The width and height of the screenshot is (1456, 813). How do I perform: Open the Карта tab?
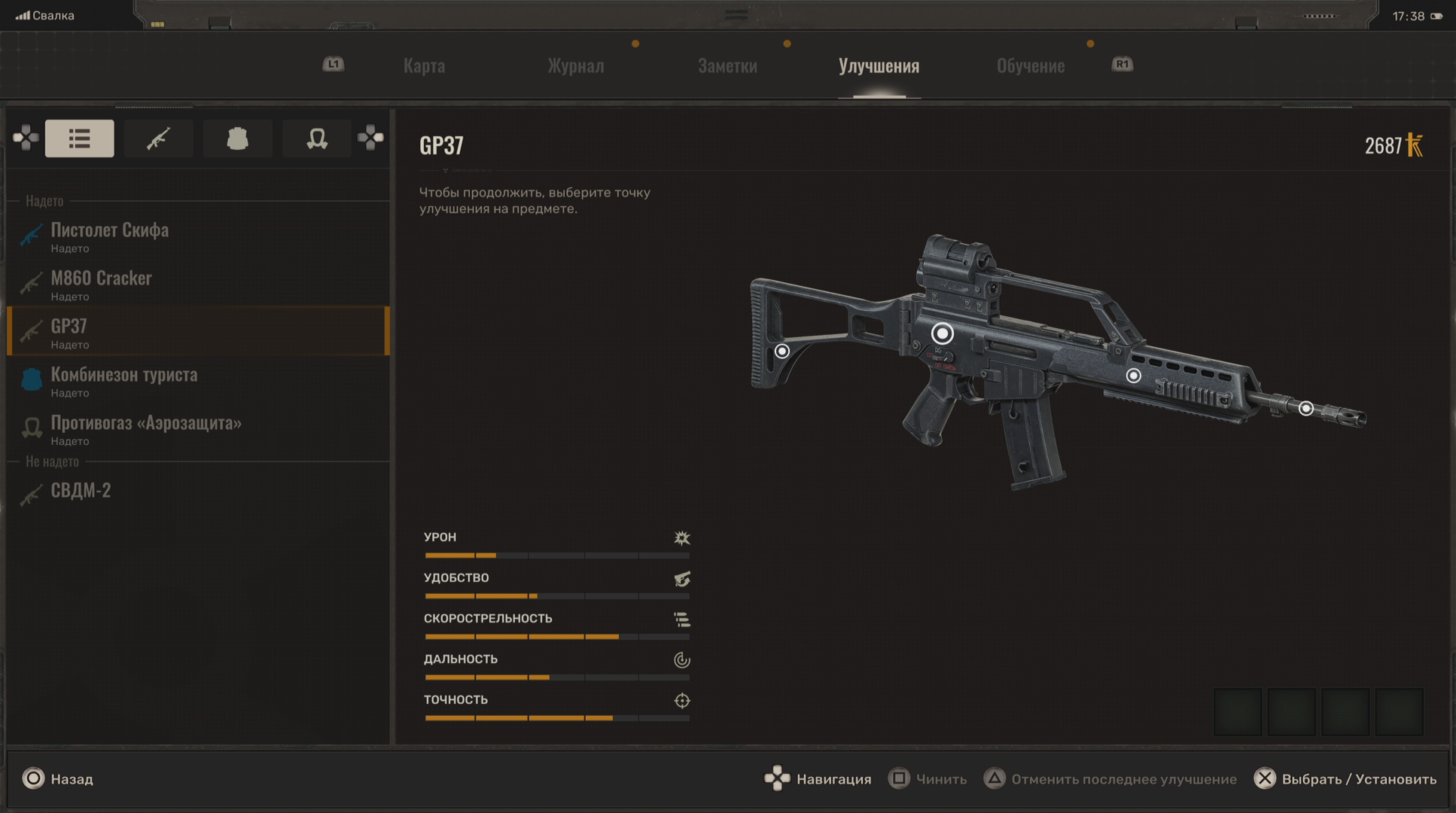[424, 66]
